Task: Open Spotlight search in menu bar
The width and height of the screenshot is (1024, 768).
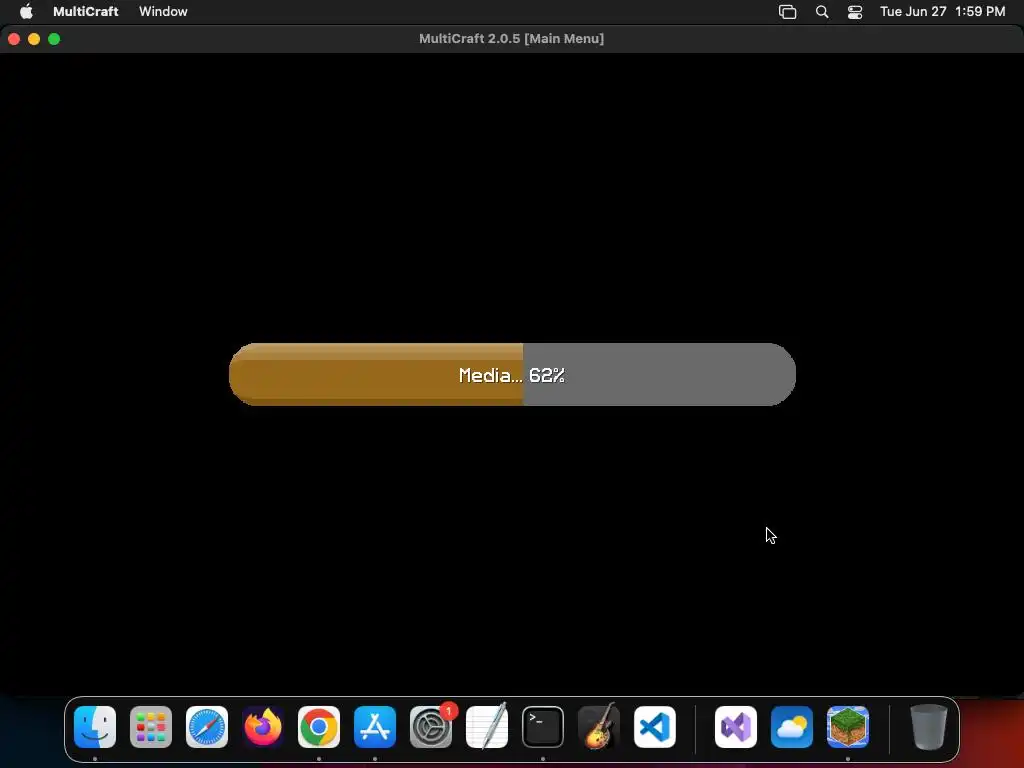Action: click(x=822, y=12)
